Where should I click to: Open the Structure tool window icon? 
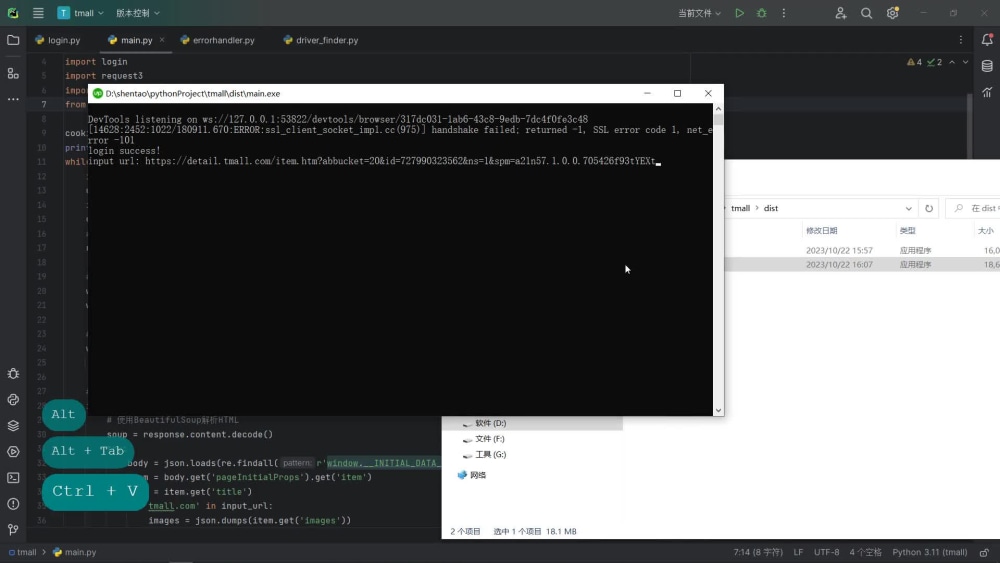(x=13, y=74)
